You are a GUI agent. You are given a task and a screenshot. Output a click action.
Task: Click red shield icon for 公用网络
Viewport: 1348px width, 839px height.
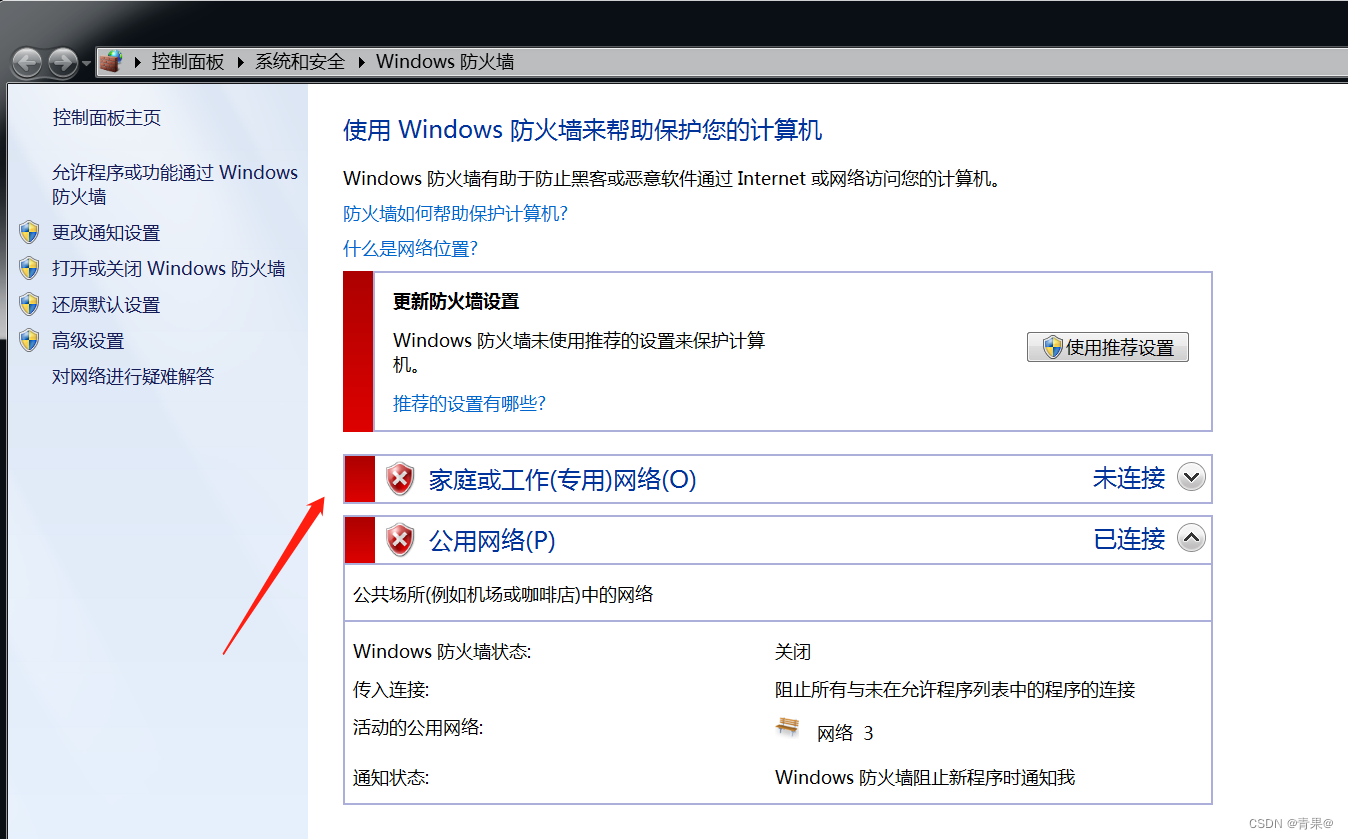pos(400,540)
